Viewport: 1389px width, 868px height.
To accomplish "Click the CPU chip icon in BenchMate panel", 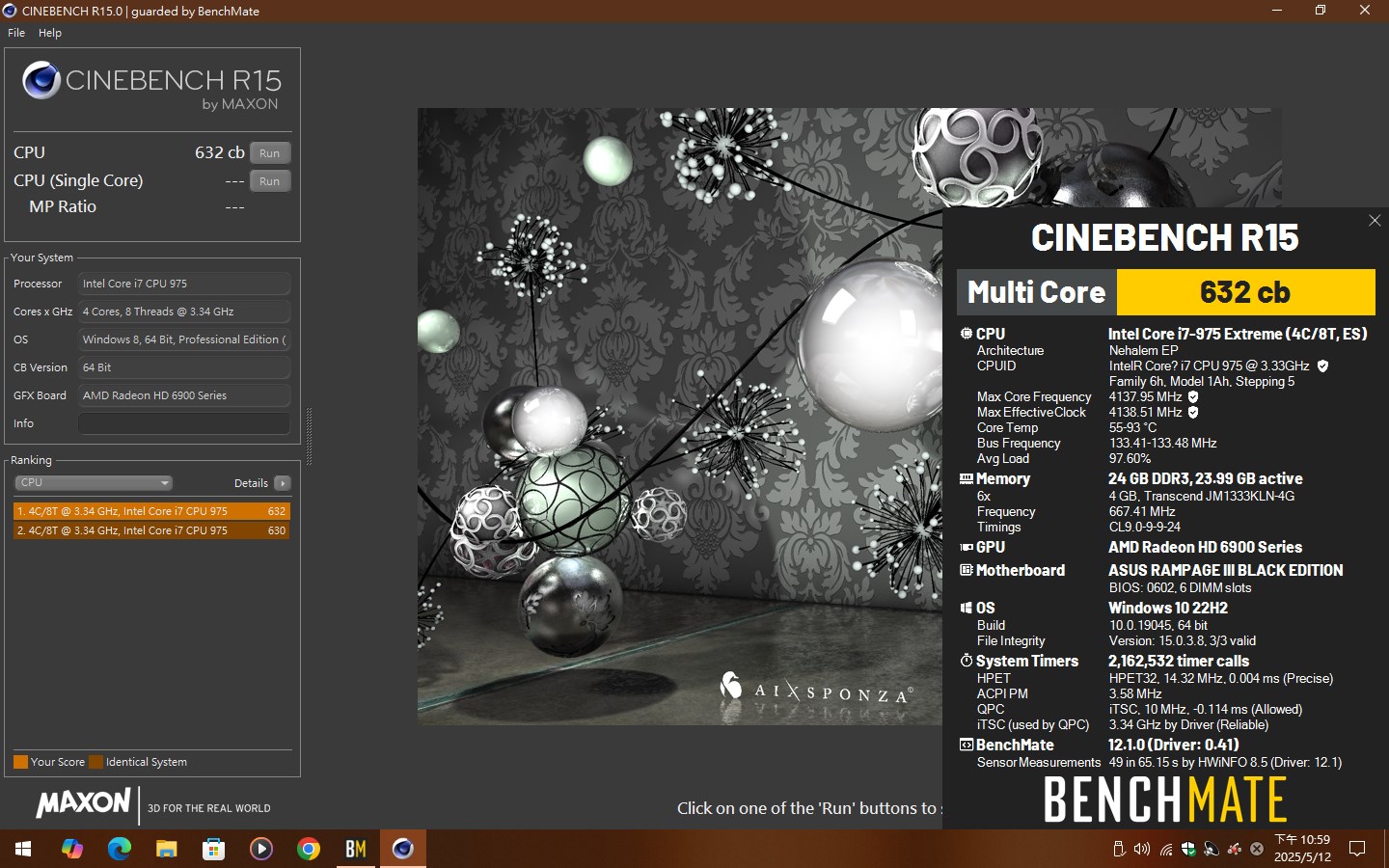I will (967, 334).
